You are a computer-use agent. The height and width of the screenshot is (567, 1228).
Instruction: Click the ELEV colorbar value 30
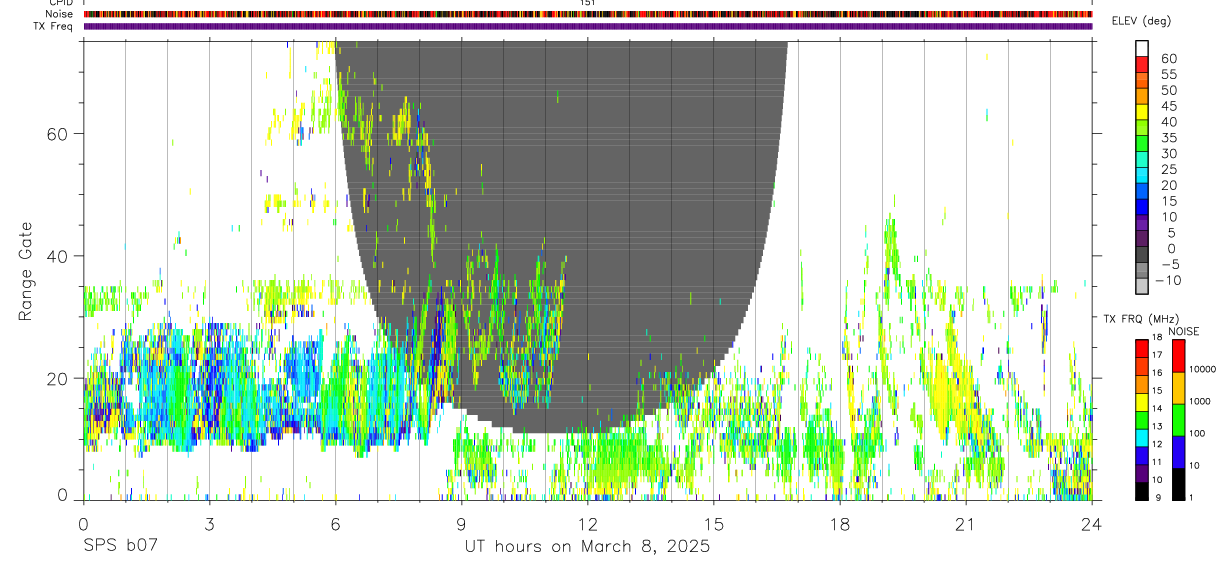click(1168, 153)
